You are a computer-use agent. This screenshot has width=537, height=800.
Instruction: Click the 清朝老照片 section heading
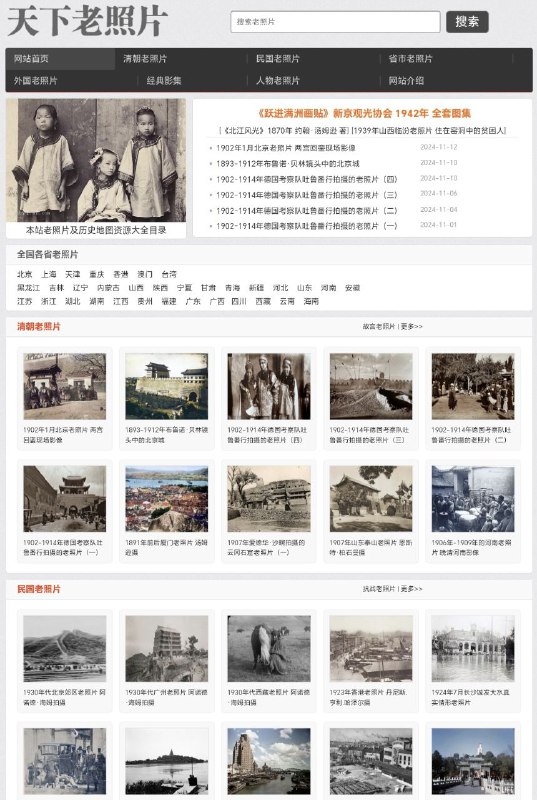click(x=39, y=327)
